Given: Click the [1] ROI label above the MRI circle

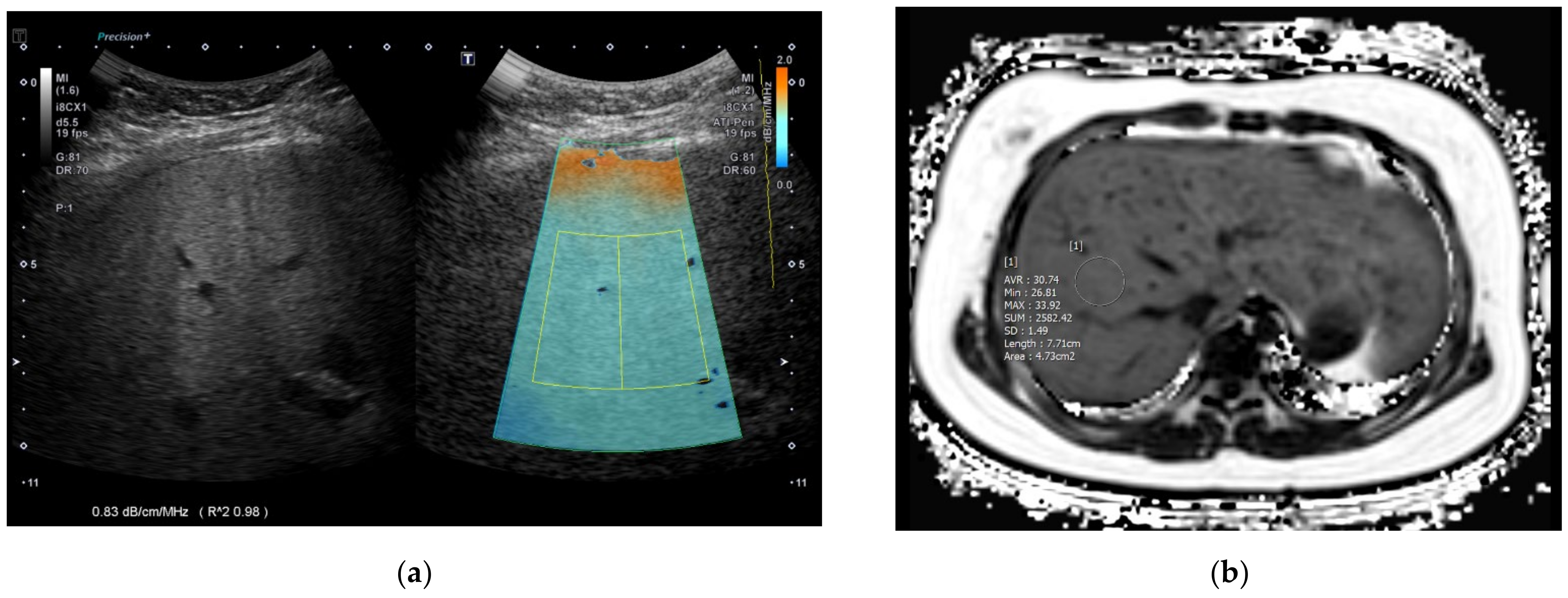Looking at the screenshot, I should pos(1076,246).
